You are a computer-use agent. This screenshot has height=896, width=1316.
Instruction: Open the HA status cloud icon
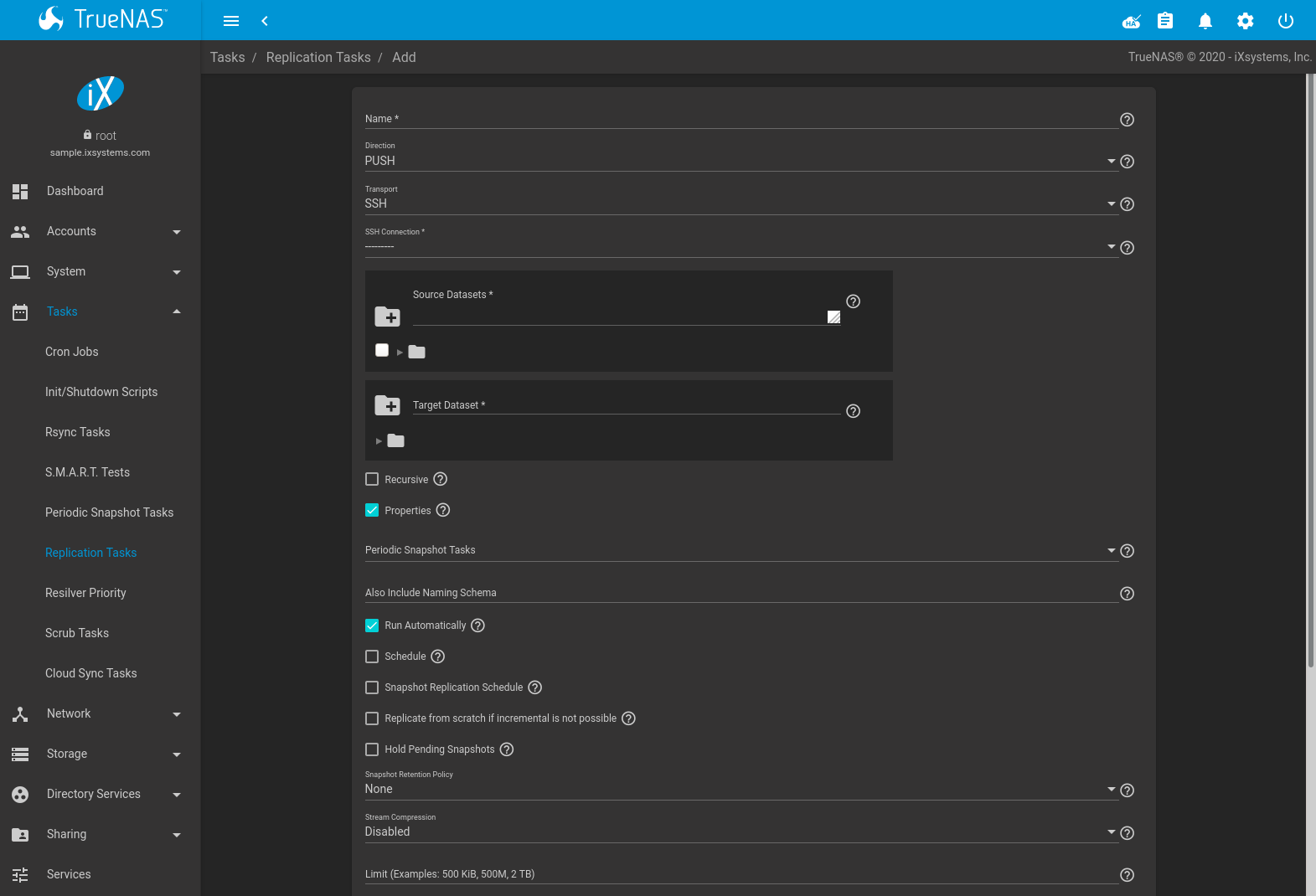(1131, 21)
